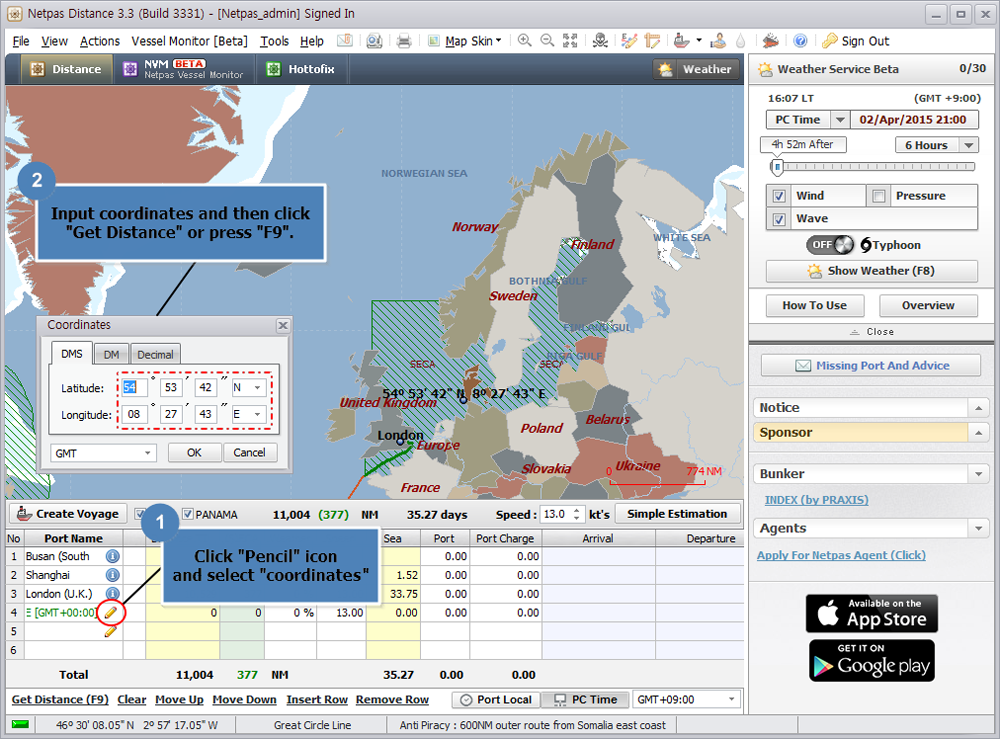
Task: Click the Google Play badge
Action: (872, 661)
